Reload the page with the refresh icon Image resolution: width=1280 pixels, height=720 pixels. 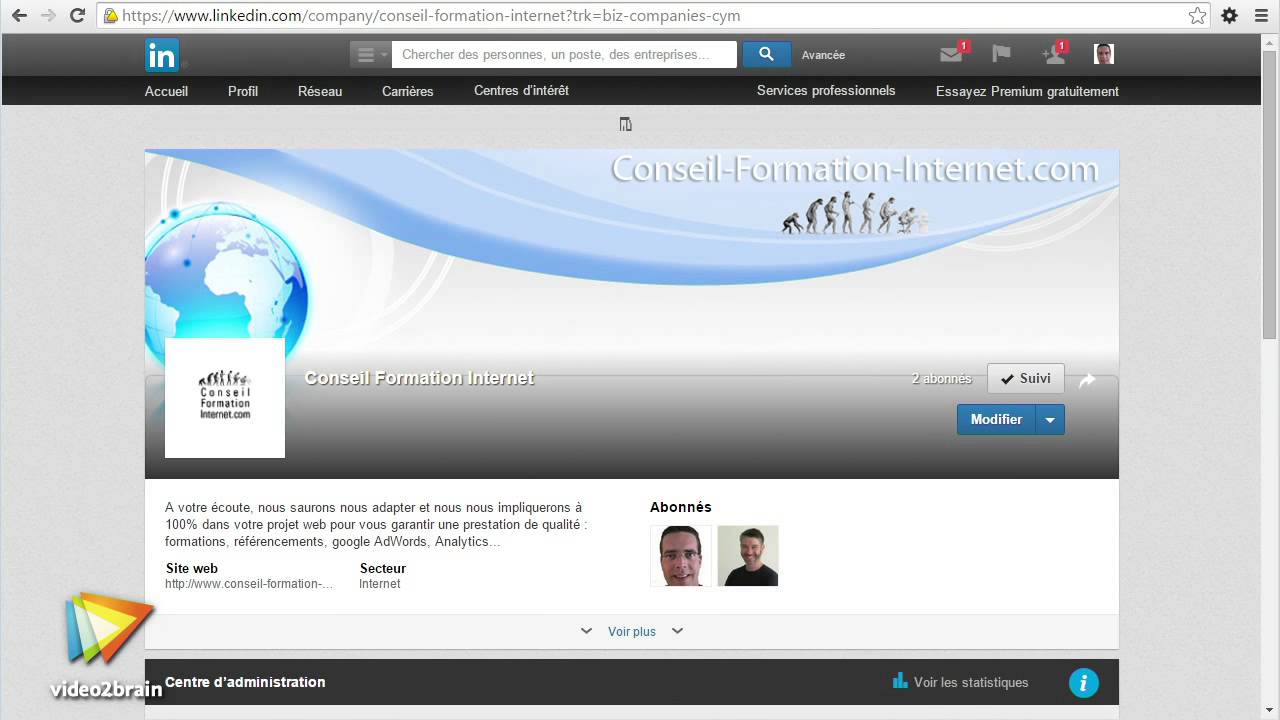[77, 16]
